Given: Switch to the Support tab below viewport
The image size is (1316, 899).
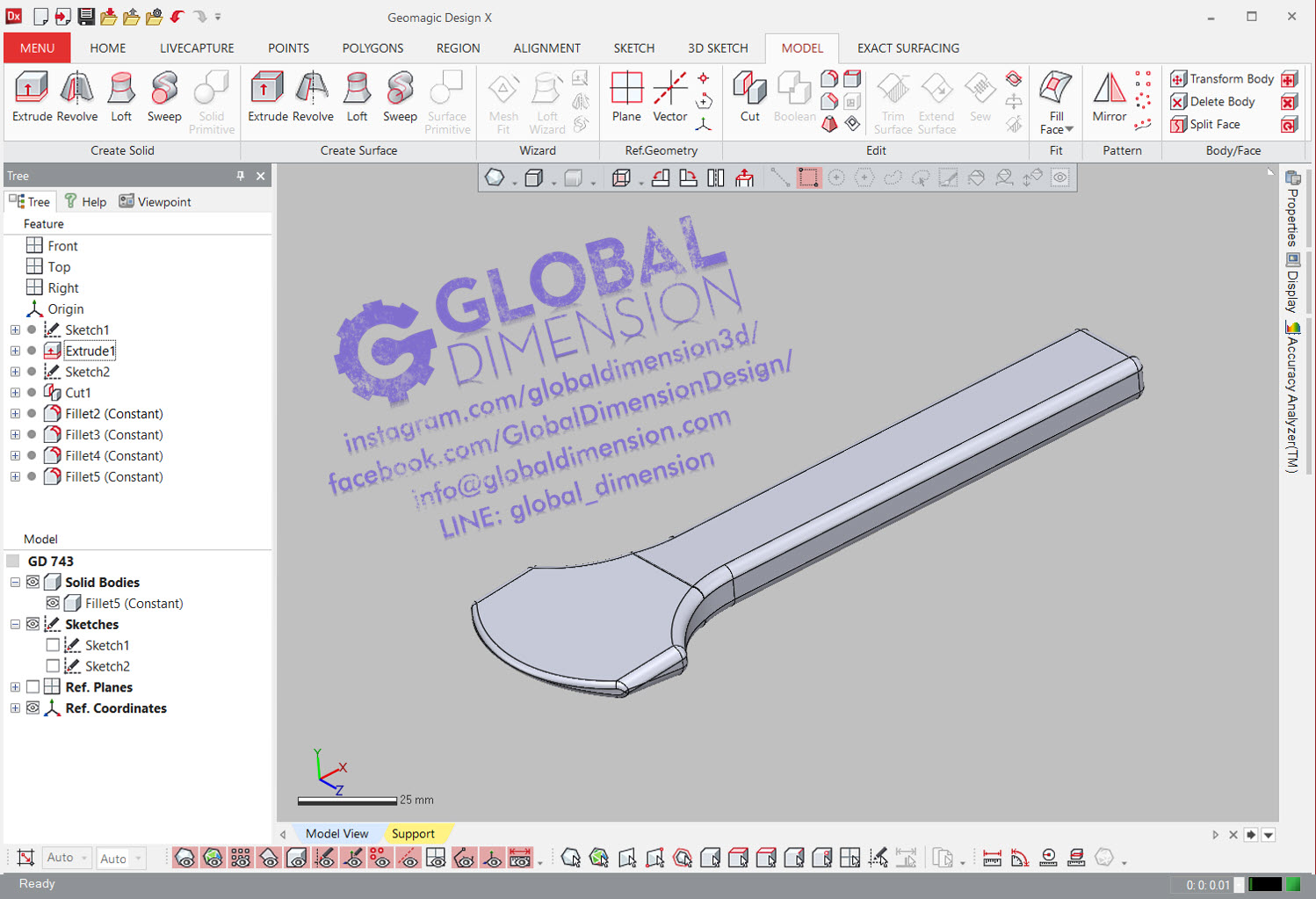Looking at the screenshot, I should (415, 833).
